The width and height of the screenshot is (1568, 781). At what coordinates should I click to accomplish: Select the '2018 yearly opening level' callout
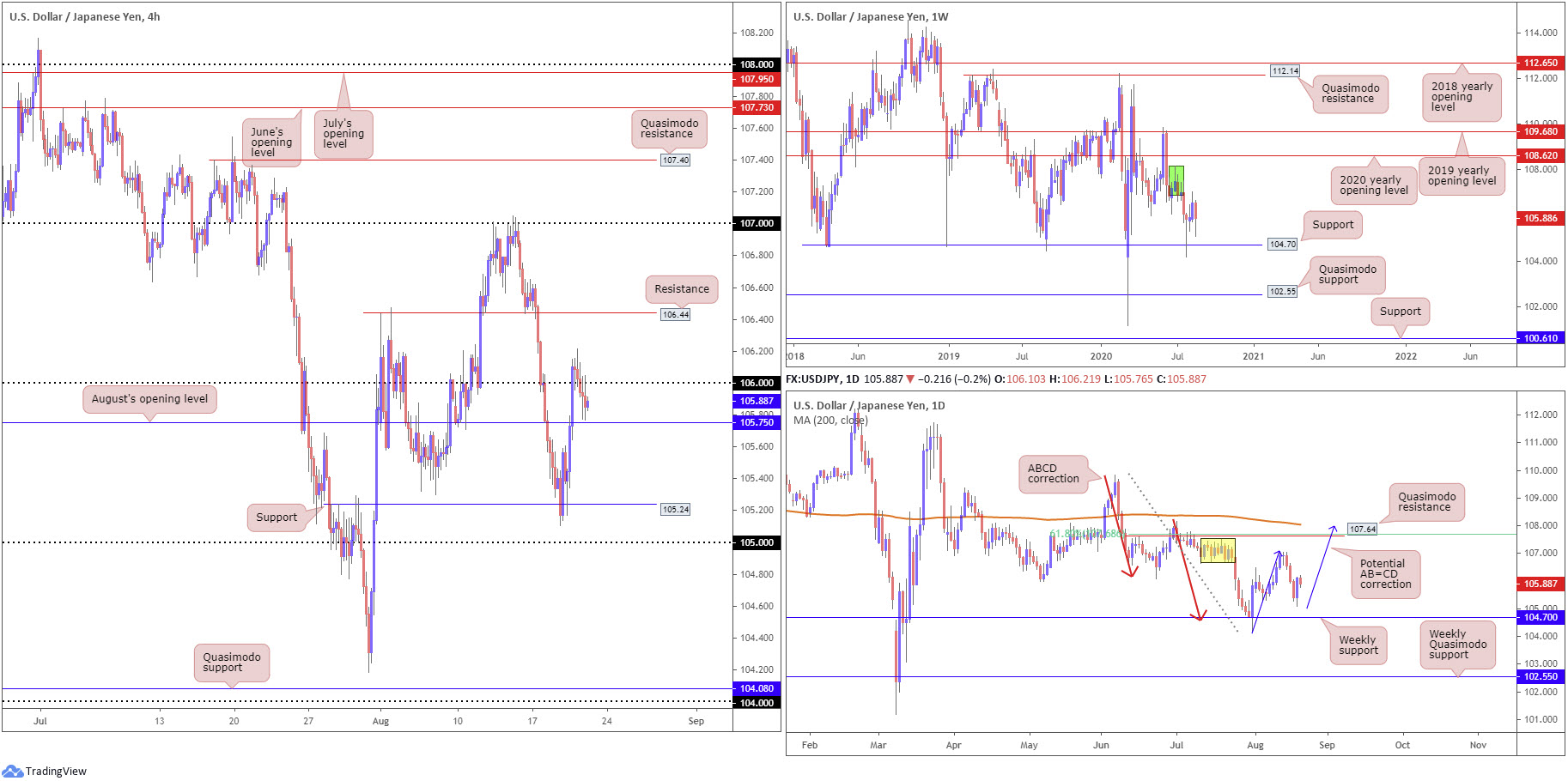1462,97
